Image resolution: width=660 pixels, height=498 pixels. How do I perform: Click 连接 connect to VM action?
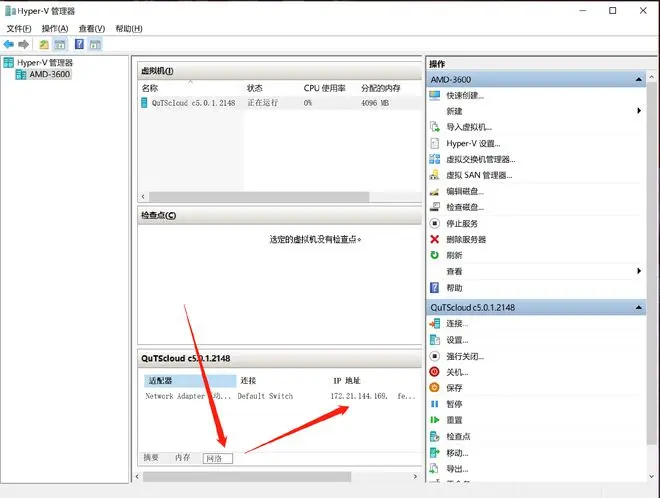[x=457, y=324]
